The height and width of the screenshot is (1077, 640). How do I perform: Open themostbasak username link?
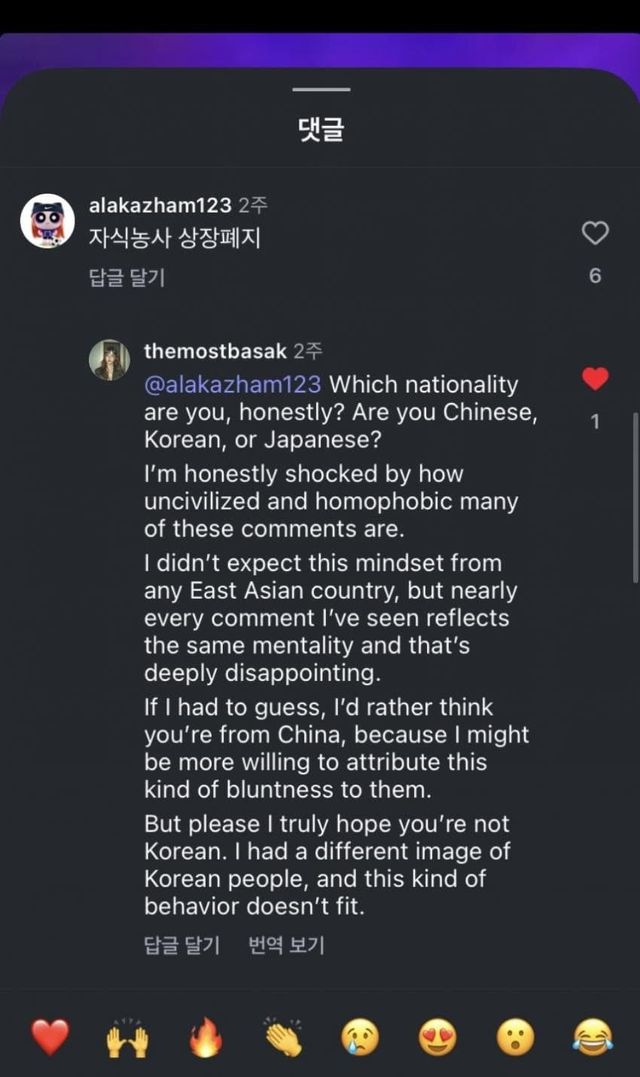[x=215, y=351]
